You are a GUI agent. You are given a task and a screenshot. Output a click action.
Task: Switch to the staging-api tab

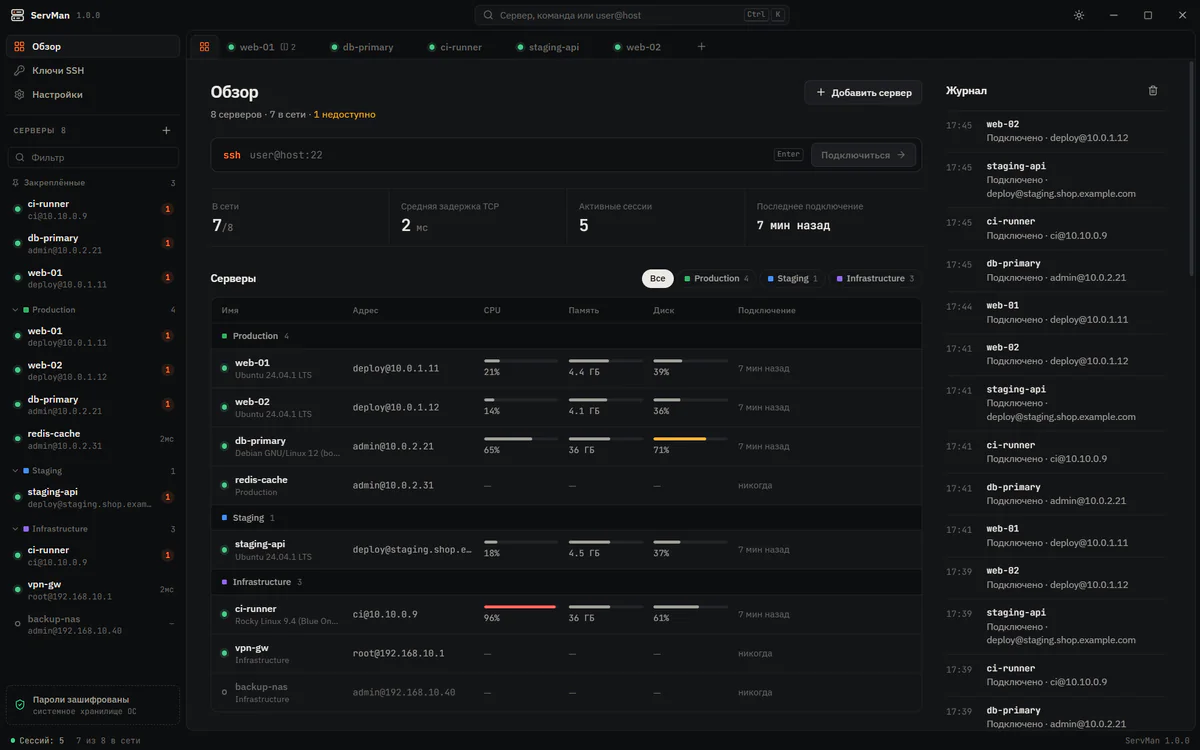point(548,47)
